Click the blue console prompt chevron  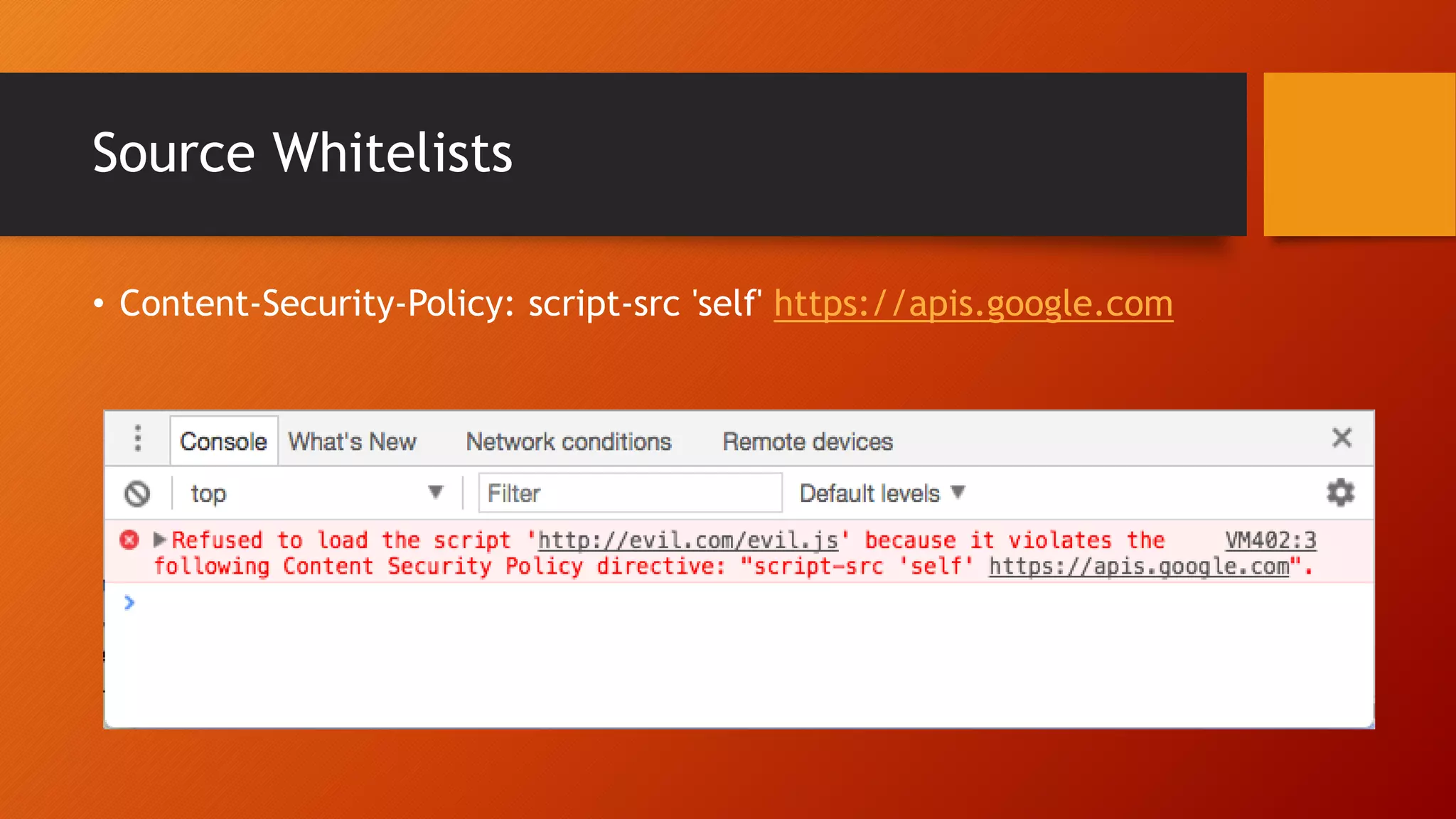[129, 603]
